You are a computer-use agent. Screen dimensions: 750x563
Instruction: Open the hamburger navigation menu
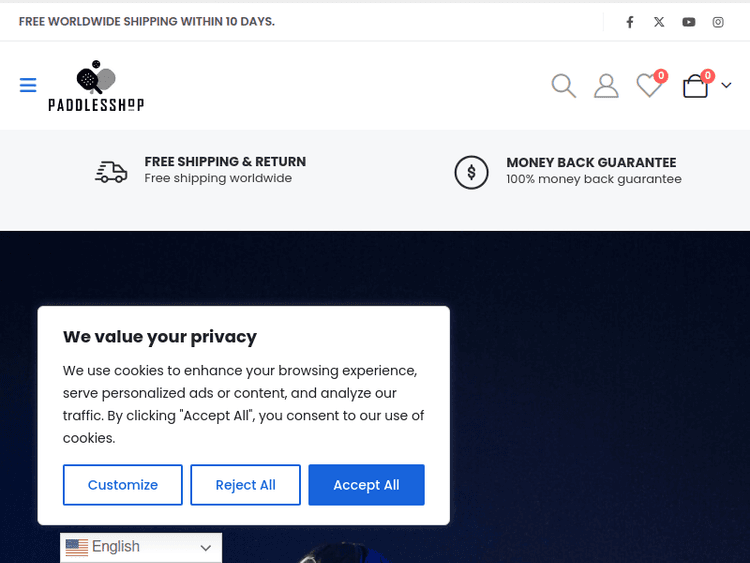28,86
